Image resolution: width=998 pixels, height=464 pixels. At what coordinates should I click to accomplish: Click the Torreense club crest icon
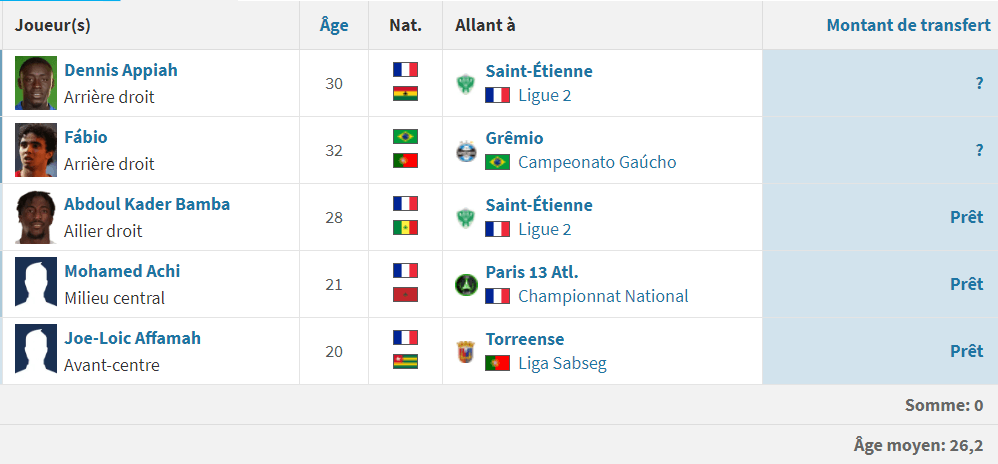click(465, 351)
